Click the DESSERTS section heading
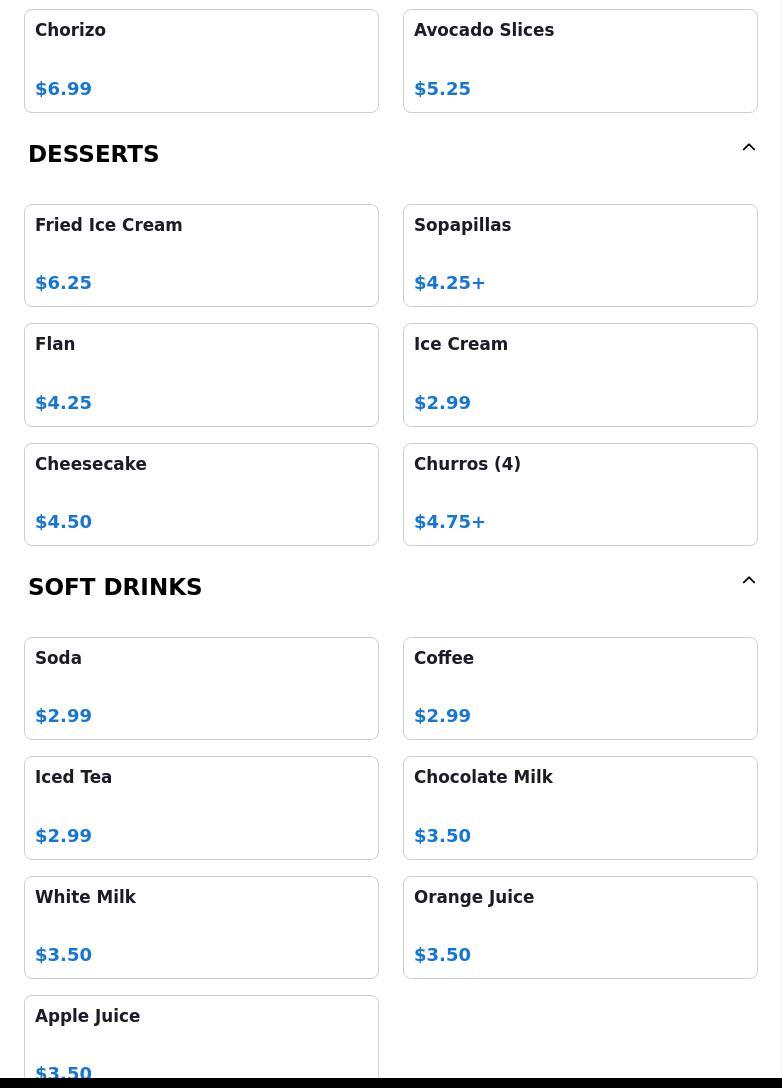 94,154
